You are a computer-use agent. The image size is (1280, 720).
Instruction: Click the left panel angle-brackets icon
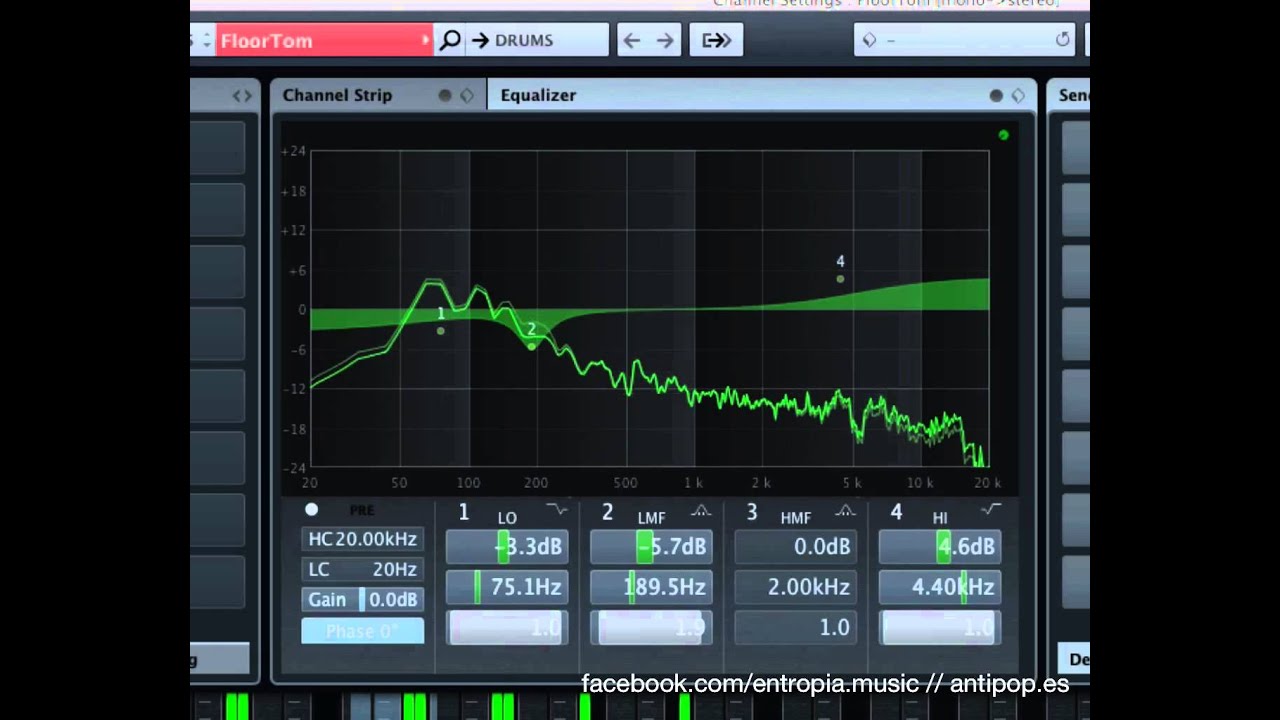pyautogui.click(x=242, y=96)
